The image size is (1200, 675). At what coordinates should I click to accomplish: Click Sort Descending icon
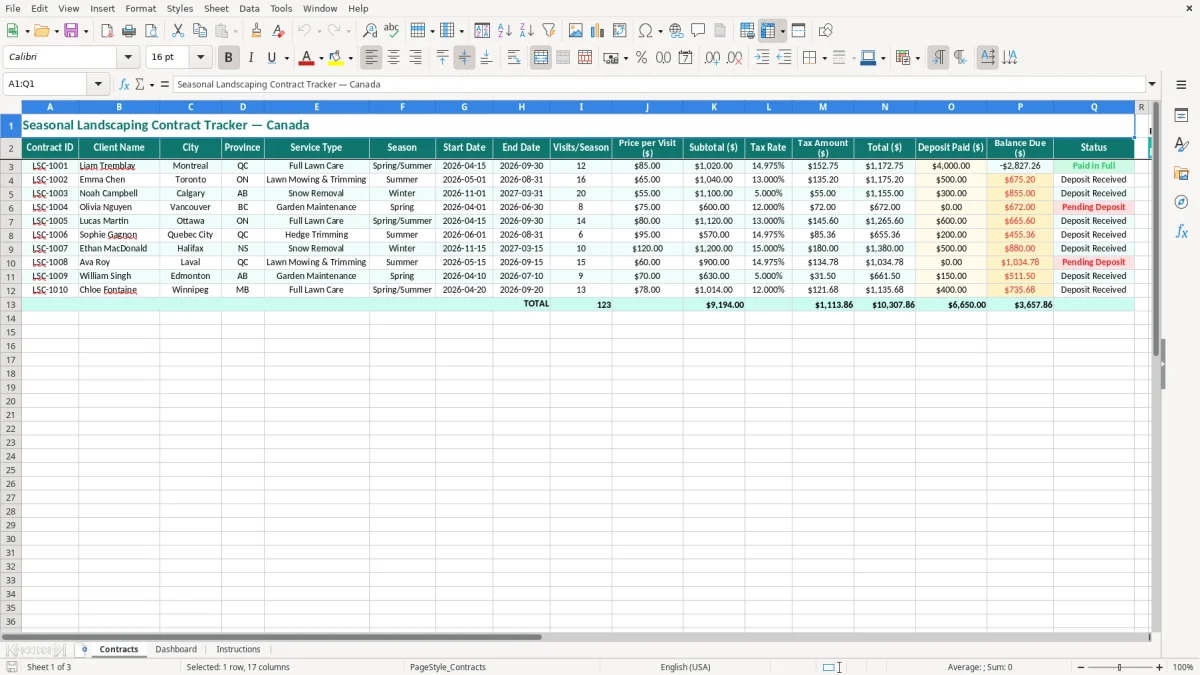526,31
